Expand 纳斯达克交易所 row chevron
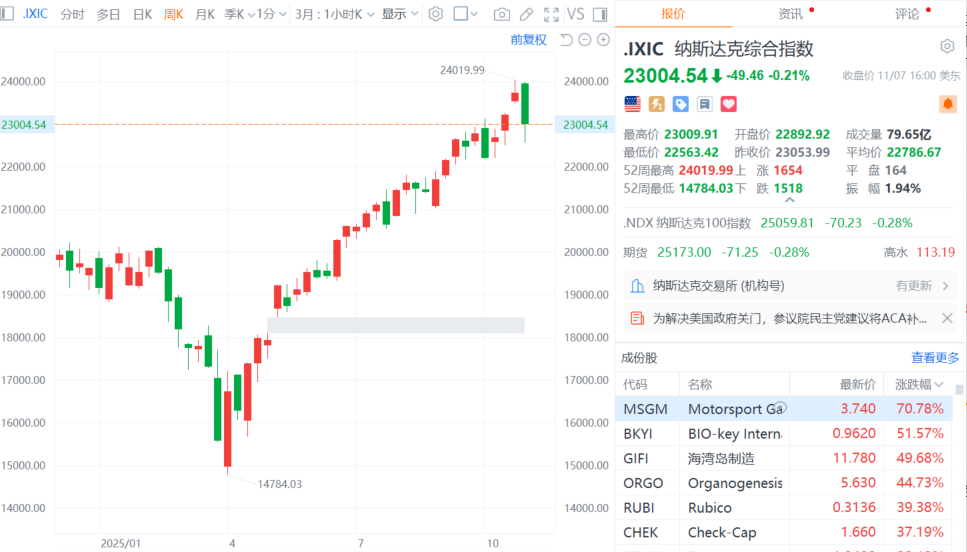967x552 pixels. pyautogui.click(x=945, y=286)
